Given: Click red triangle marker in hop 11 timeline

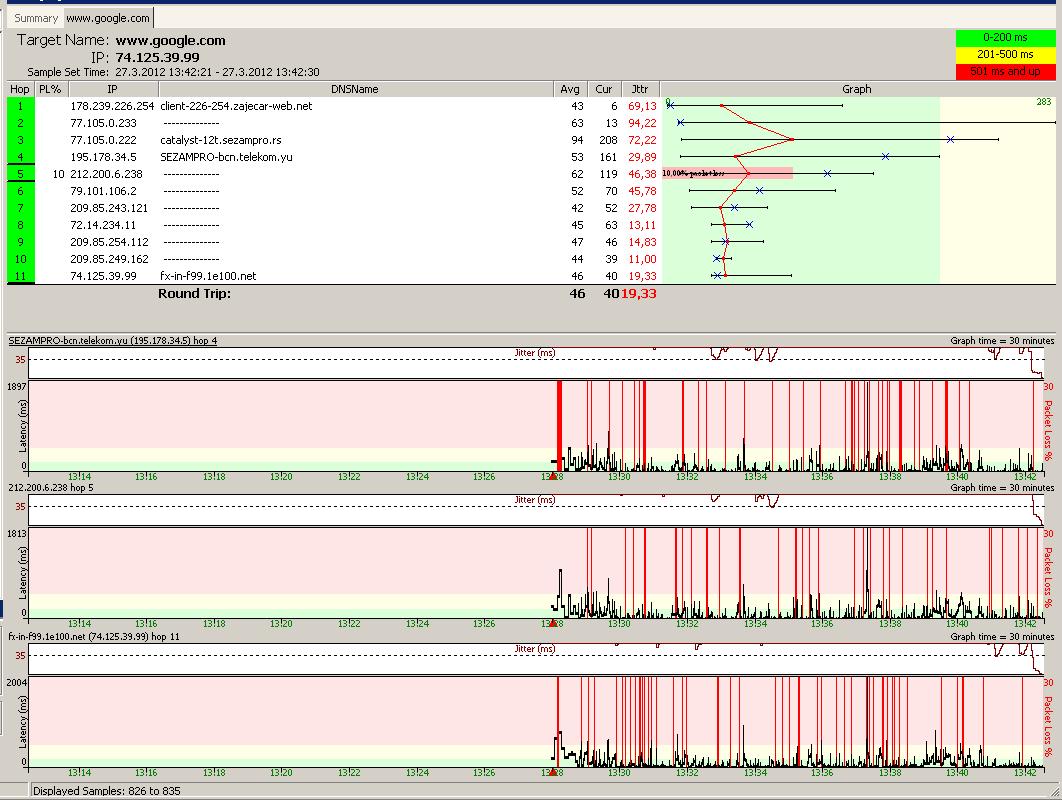Looking at the screenshot, I should point(553,772).
